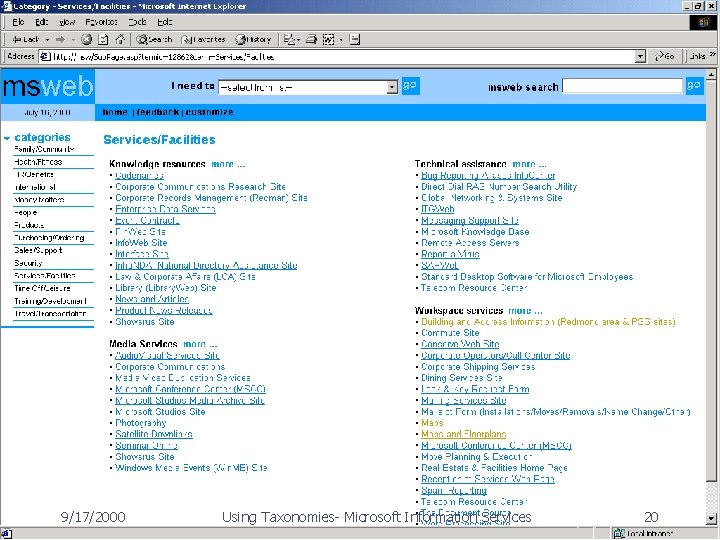Viewport: 720px width, 540px height.
Task: Click the Print toolbar icon
Action: tap(311, 39)
